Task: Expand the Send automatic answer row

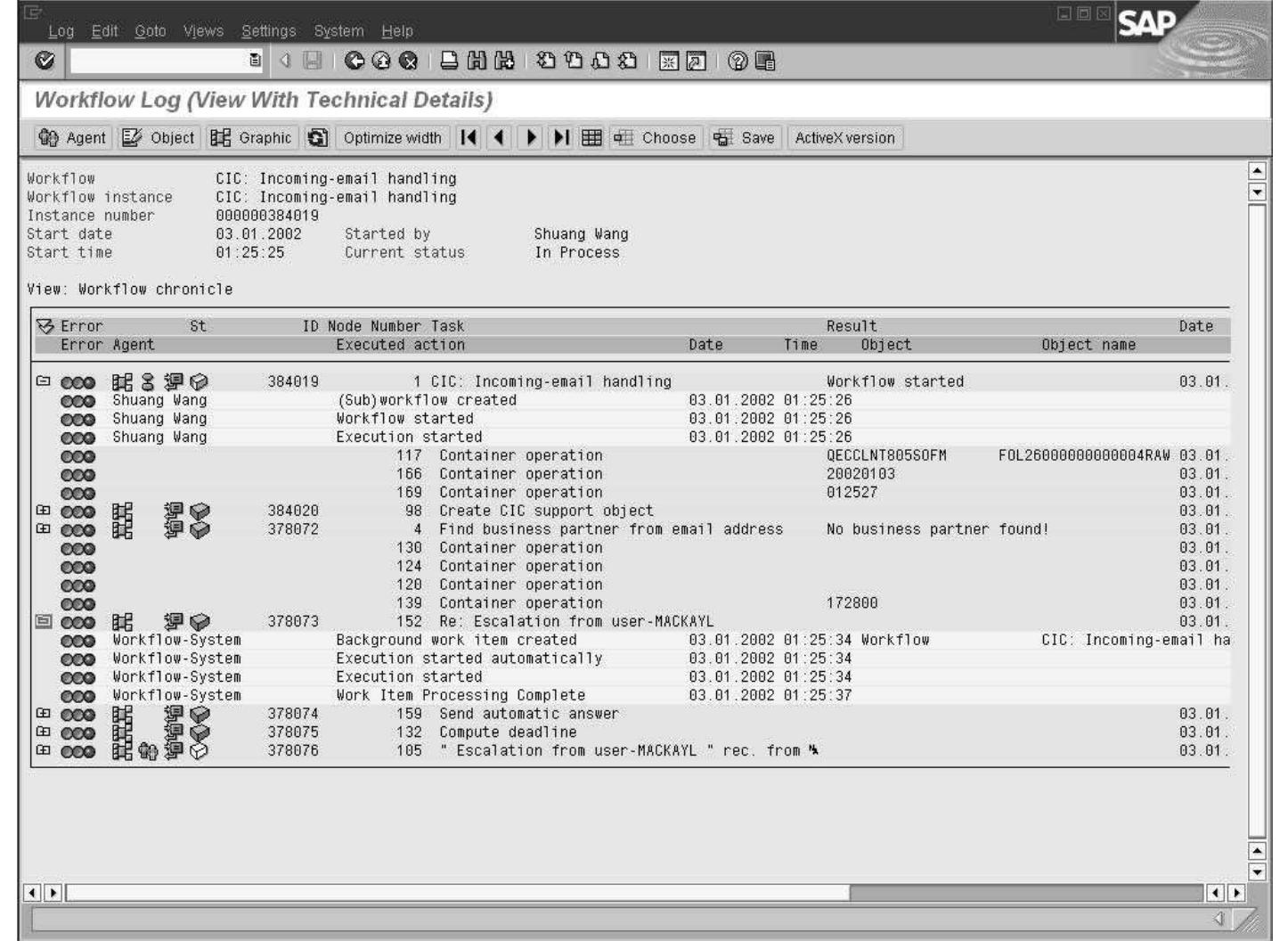Action: point(42,714)
